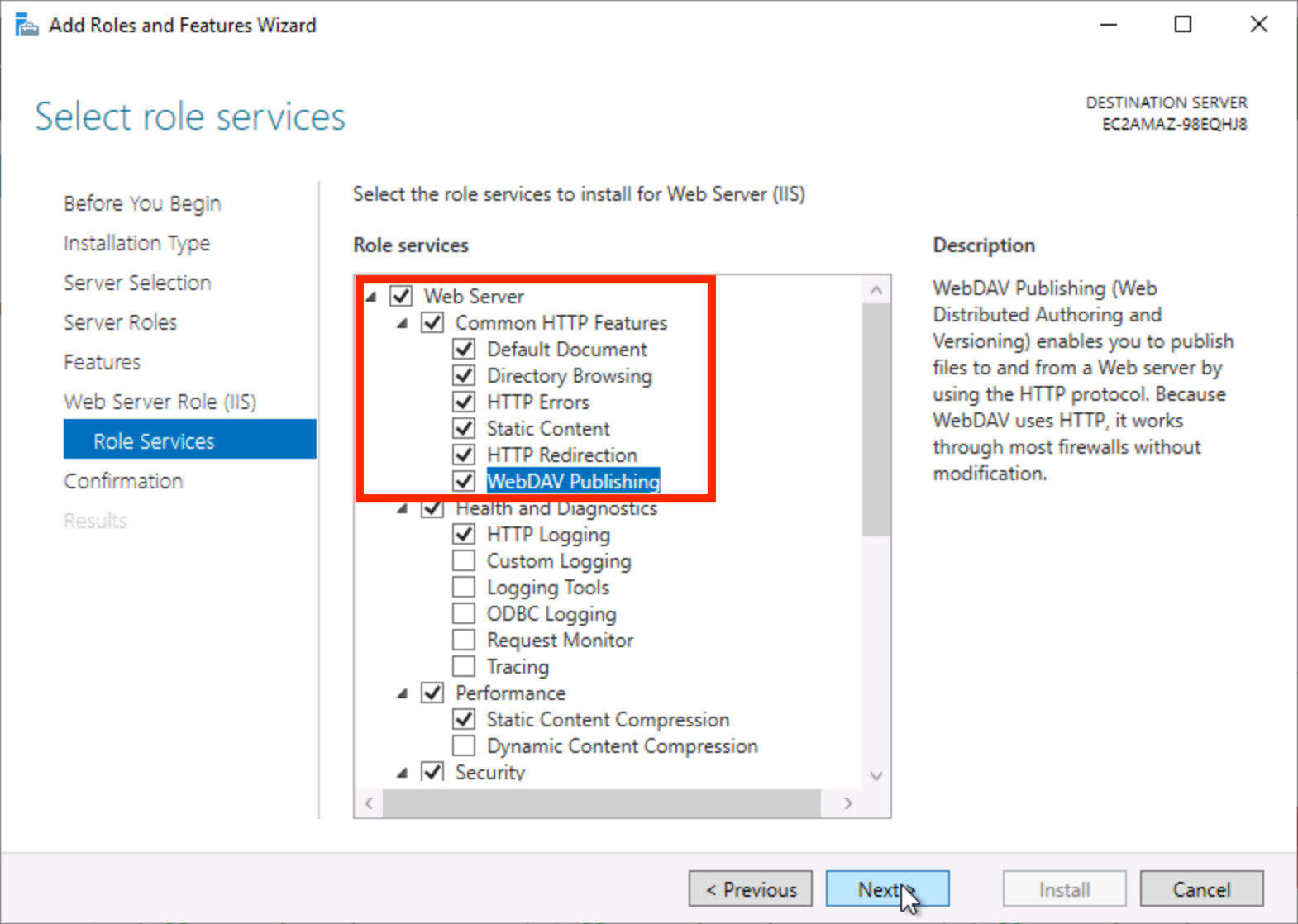Uncheck the HTTP Errors checkbox
Screen dimensions: 1298x924
pos(464,402)
